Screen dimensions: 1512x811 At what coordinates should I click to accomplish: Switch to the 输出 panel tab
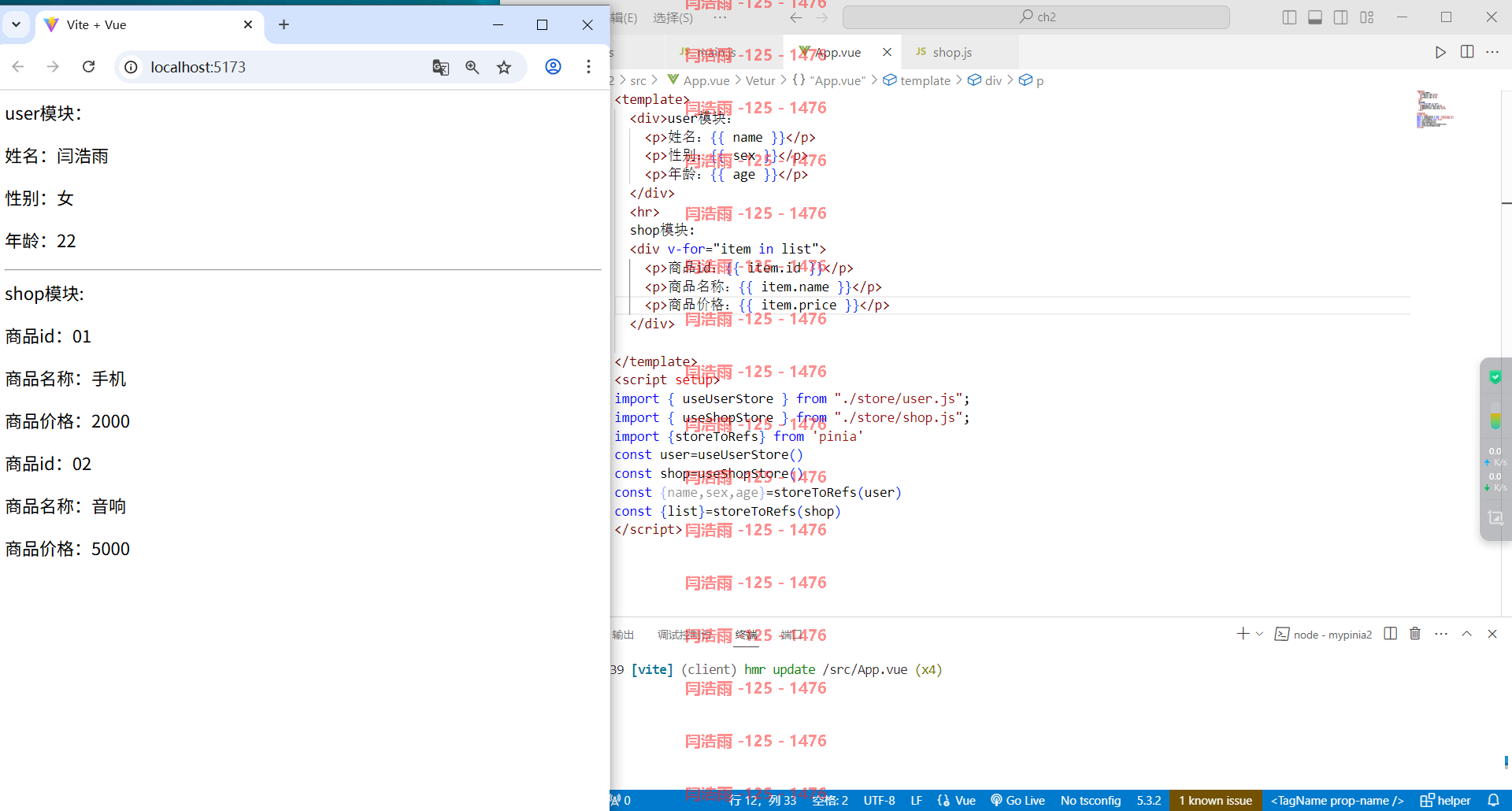point(623,635)
